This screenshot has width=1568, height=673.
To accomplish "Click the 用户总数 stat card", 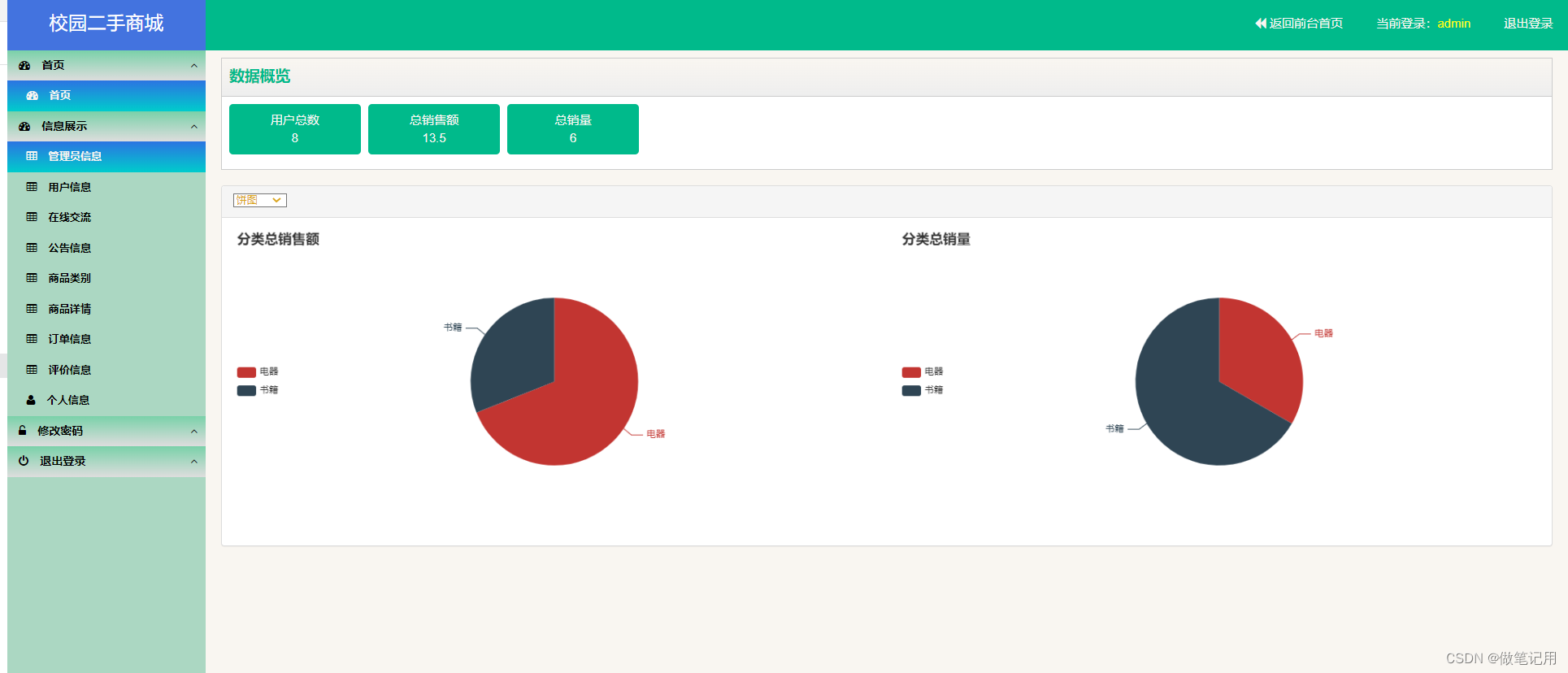I will pos(295,128).
